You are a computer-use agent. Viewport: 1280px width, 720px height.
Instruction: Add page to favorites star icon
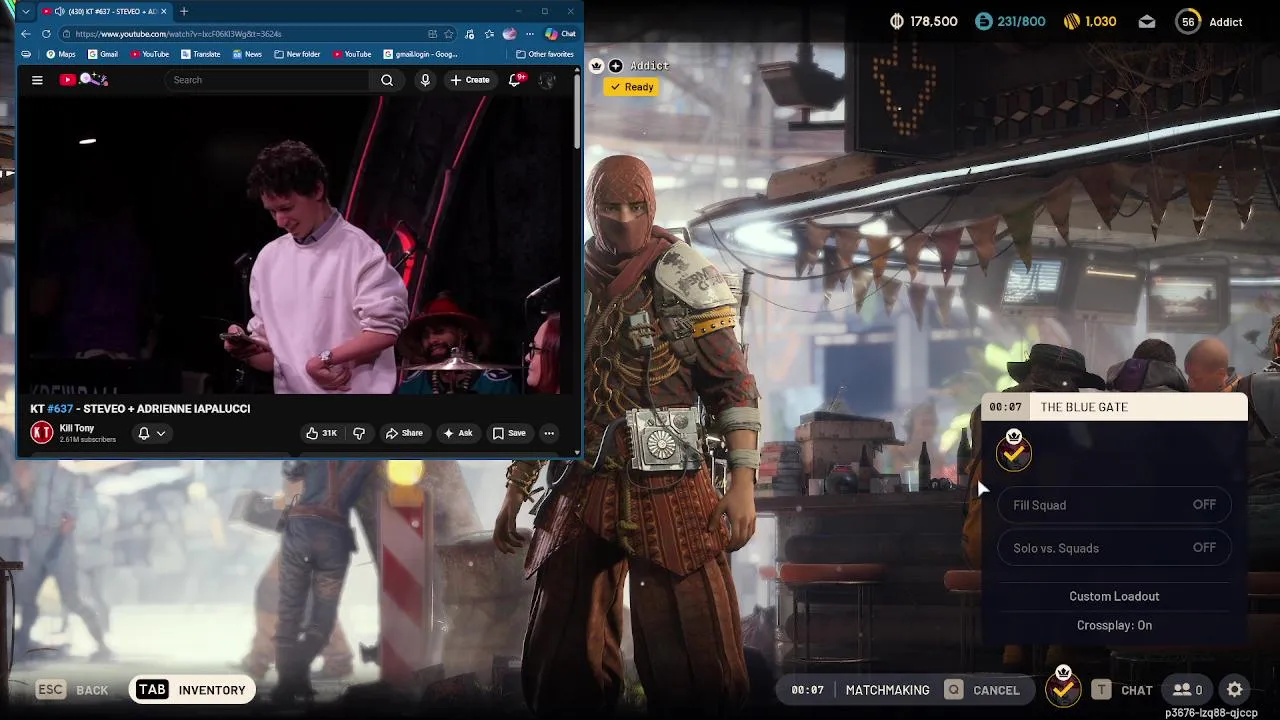coord(451,34)
